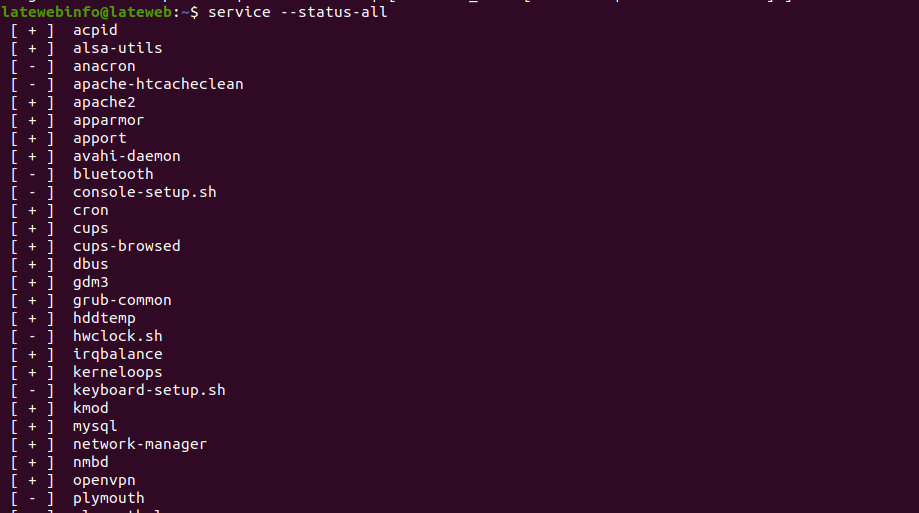This screenshot has height=513, width=919.
Task: Select the network-manager service text
Action: pos(140,444)
